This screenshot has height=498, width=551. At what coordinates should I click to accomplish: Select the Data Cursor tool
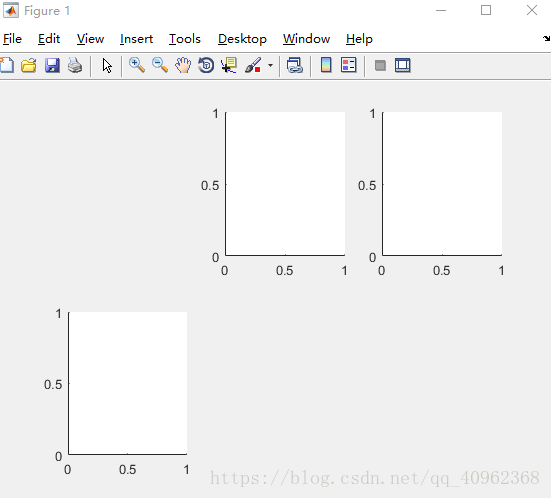[x=229, y=65]
